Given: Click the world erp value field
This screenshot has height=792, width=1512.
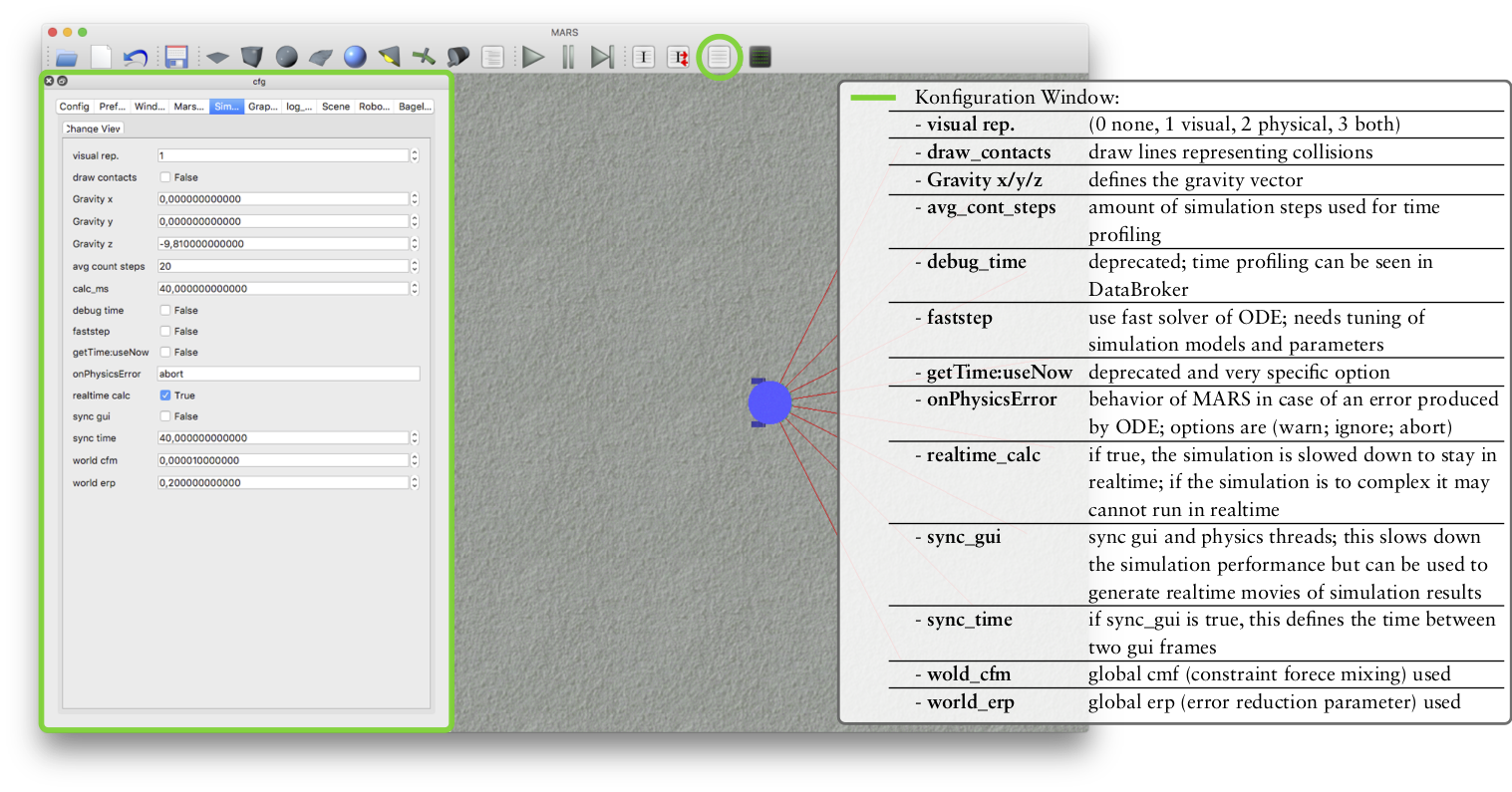Looking at the screenshot, I should [x=283, y=482].
